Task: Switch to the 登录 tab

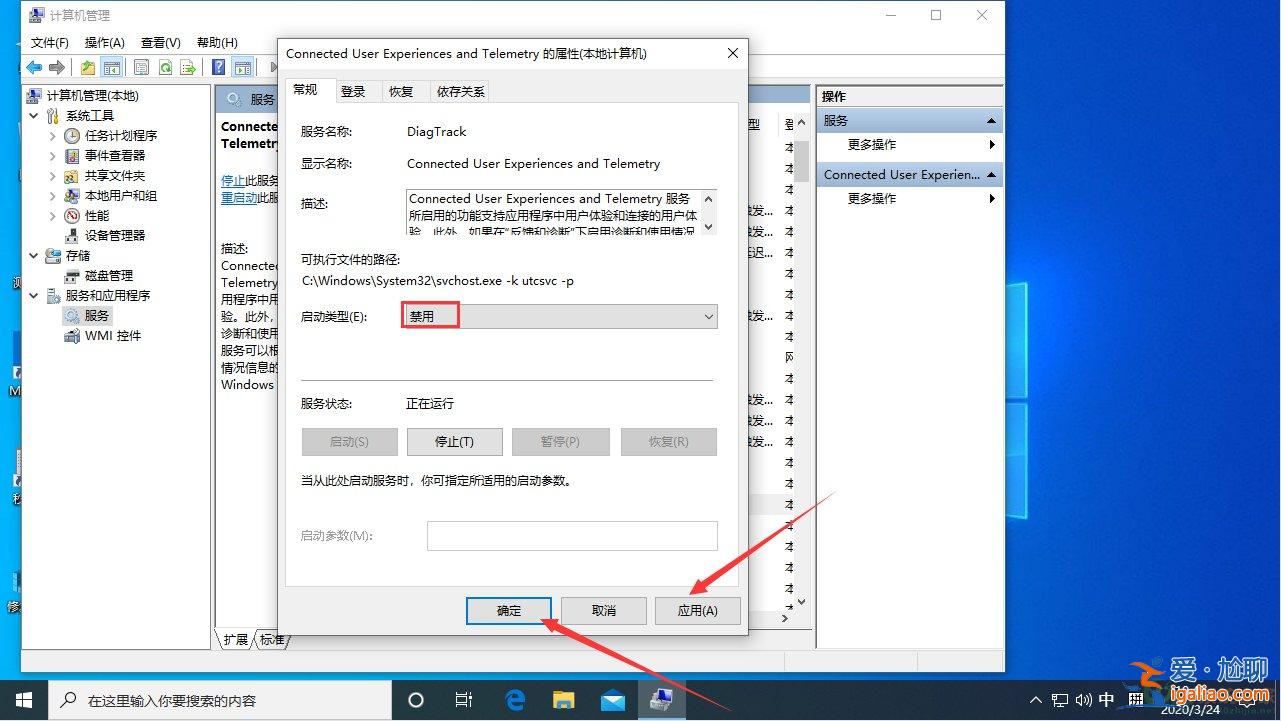Action: pos(353,91)
